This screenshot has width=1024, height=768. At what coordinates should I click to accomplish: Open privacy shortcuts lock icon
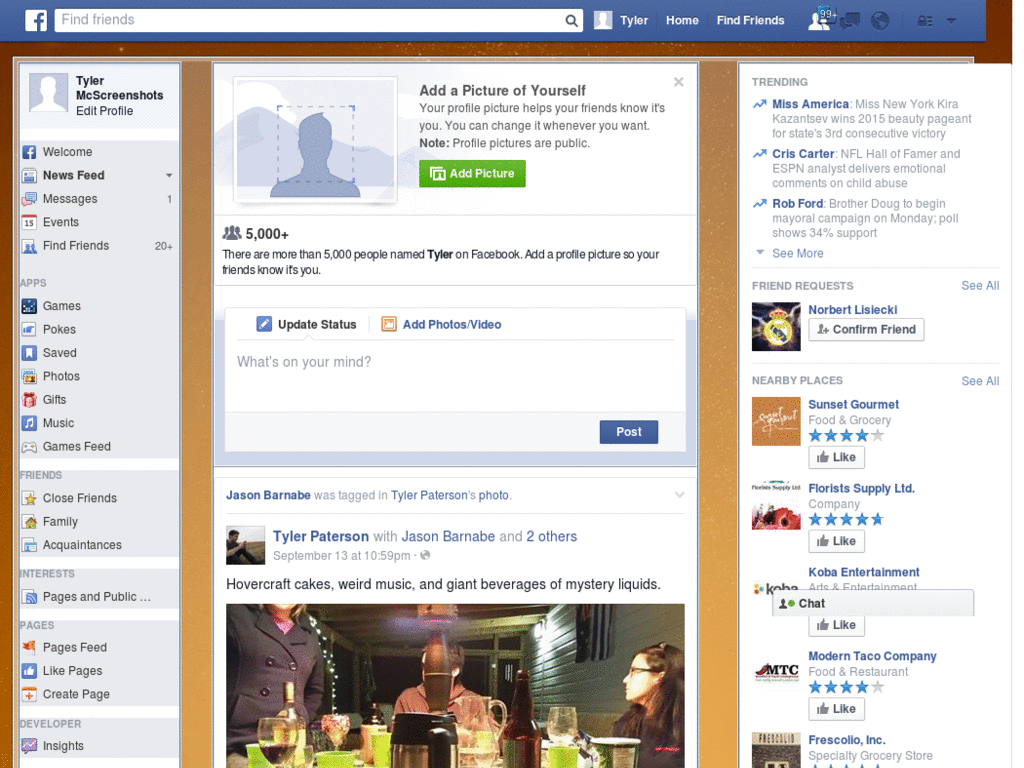click(x=925, y=21)
